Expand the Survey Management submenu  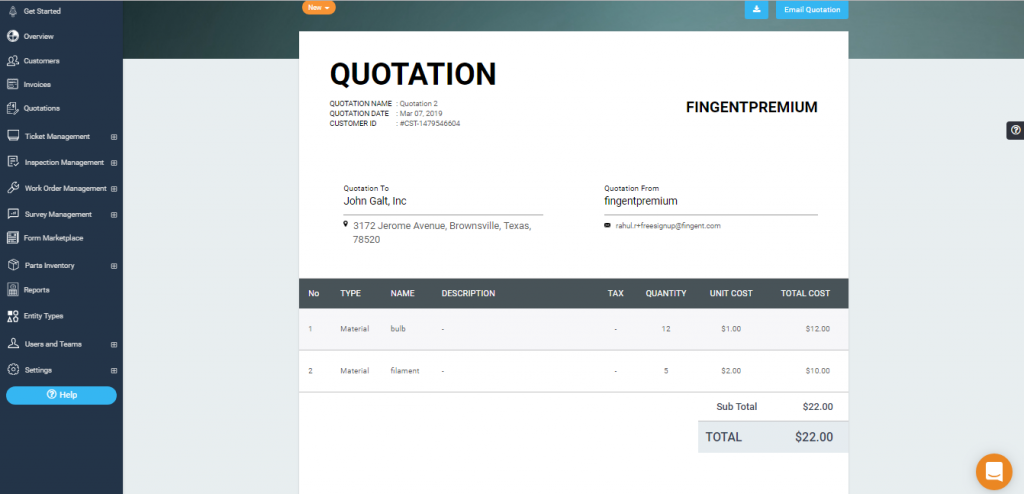114,214
